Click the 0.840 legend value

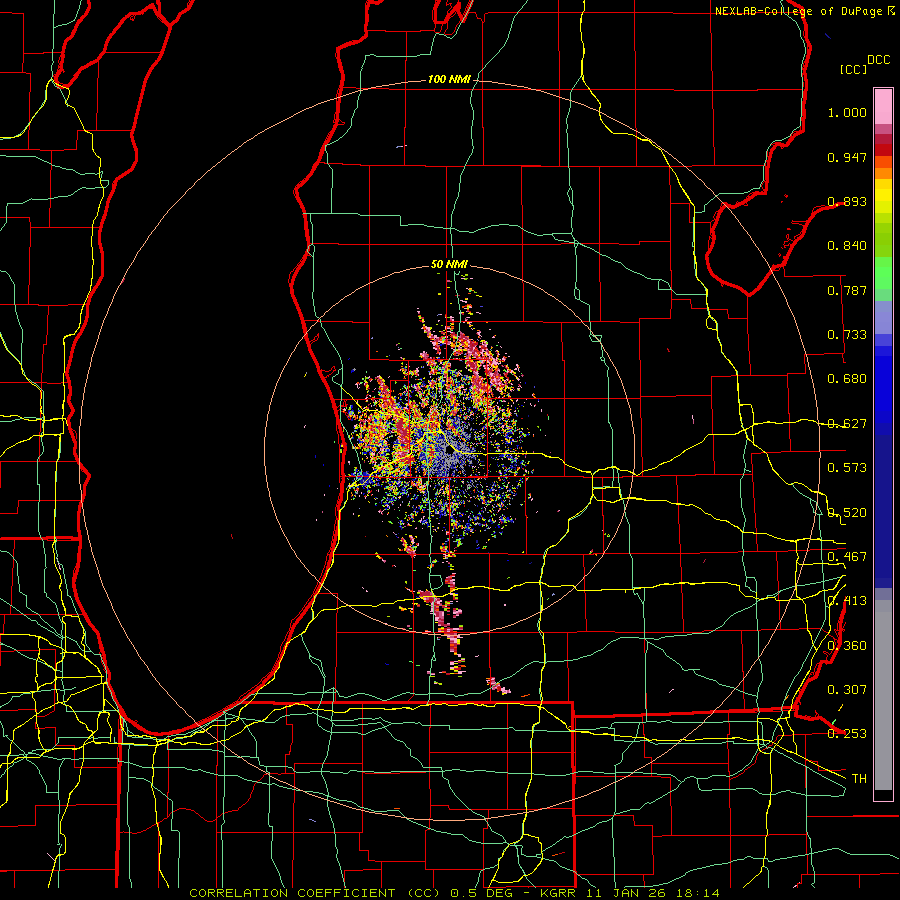click(847, 246)
